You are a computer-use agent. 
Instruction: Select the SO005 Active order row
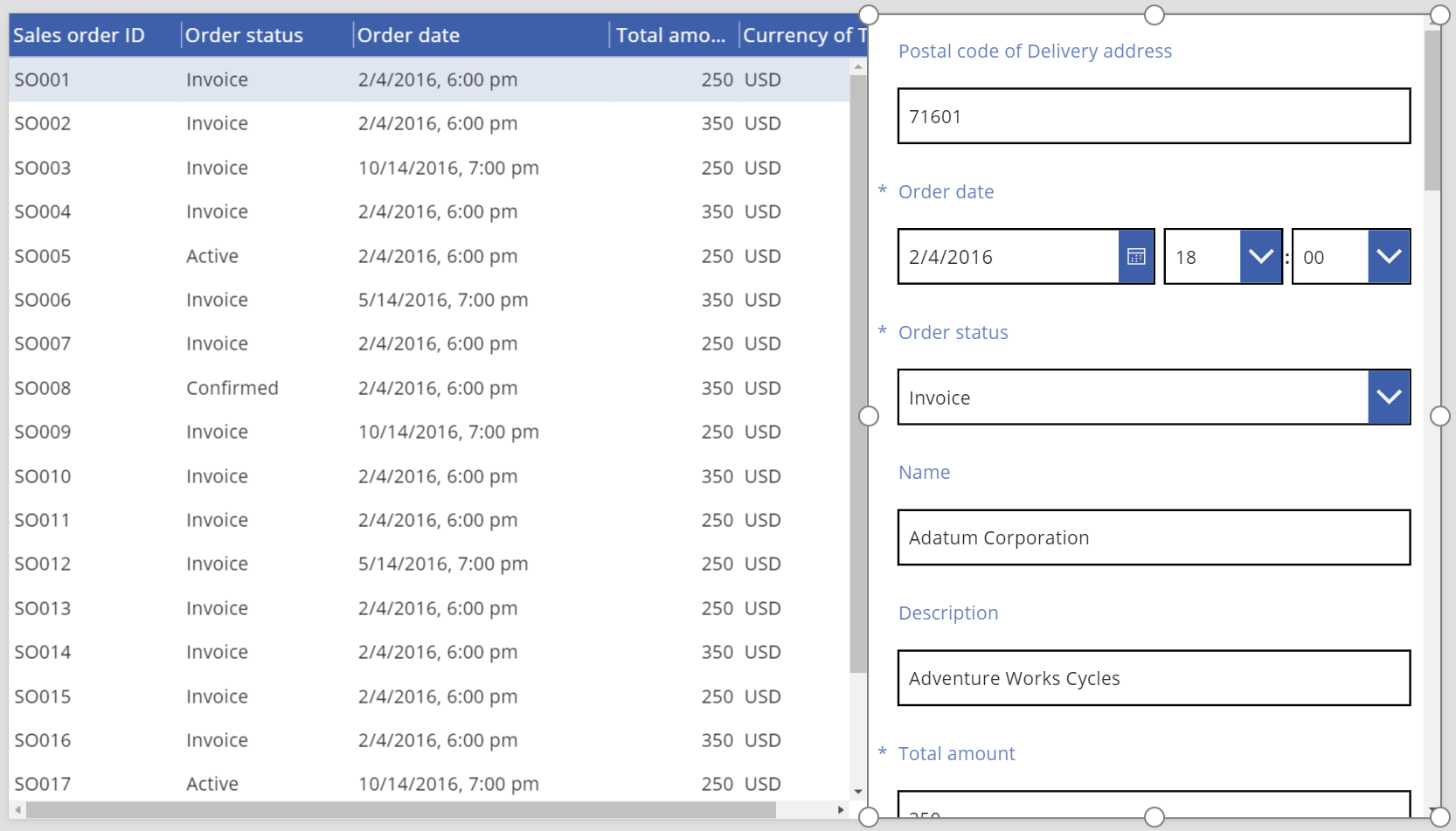[350, 255]
